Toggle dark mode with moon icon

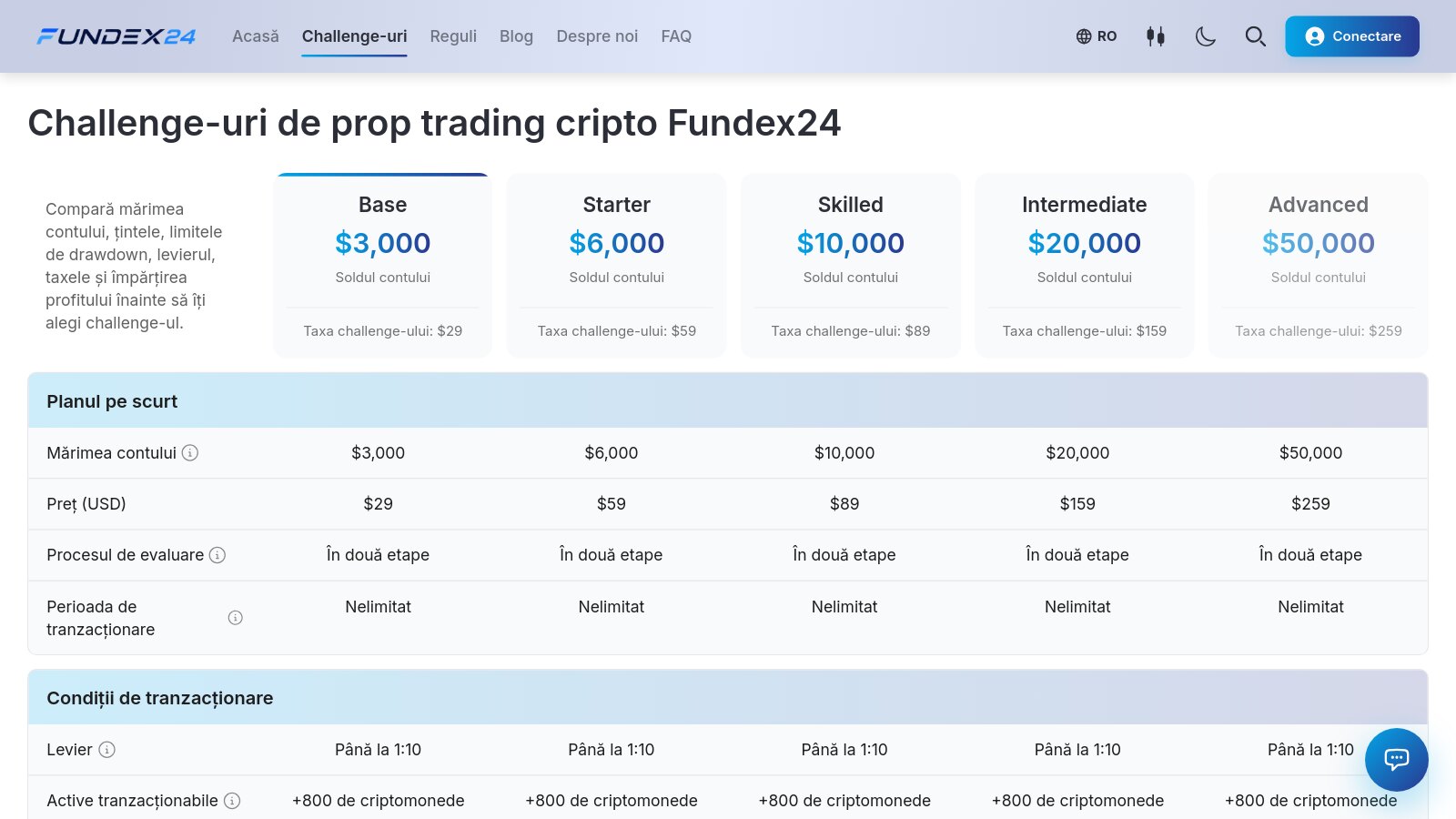(1205, 36)
